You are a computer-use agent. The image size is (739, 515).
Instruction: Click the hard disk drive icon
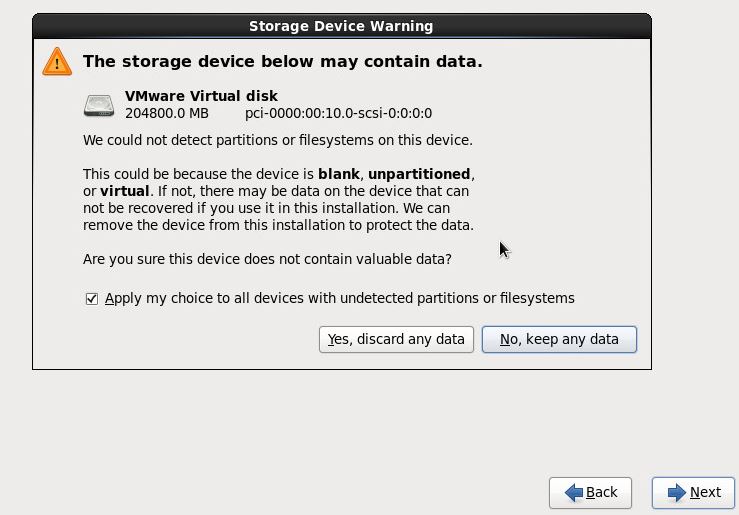point(99,105)
